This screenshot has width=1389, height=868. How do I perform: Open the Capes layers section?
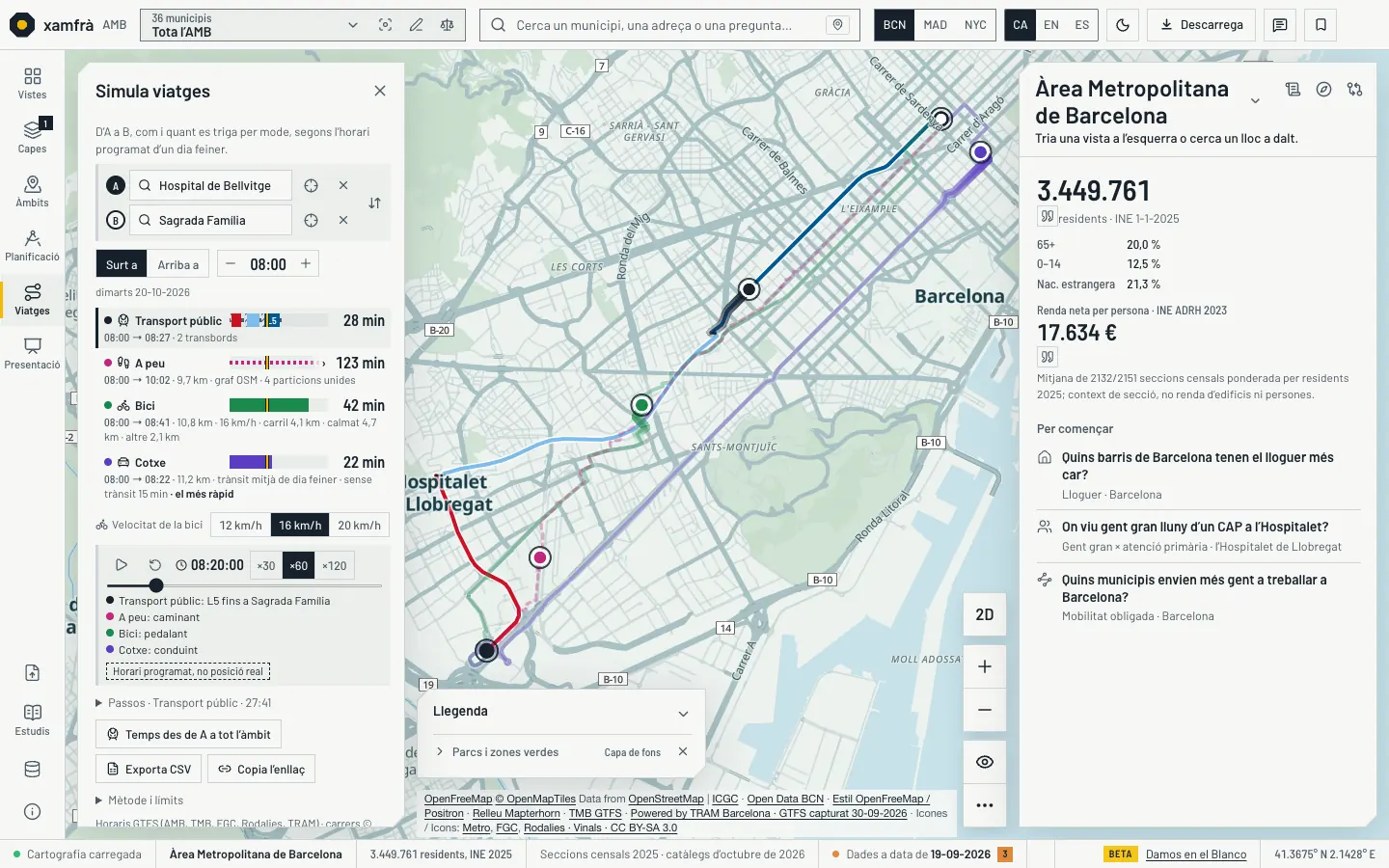click(32, 137)
